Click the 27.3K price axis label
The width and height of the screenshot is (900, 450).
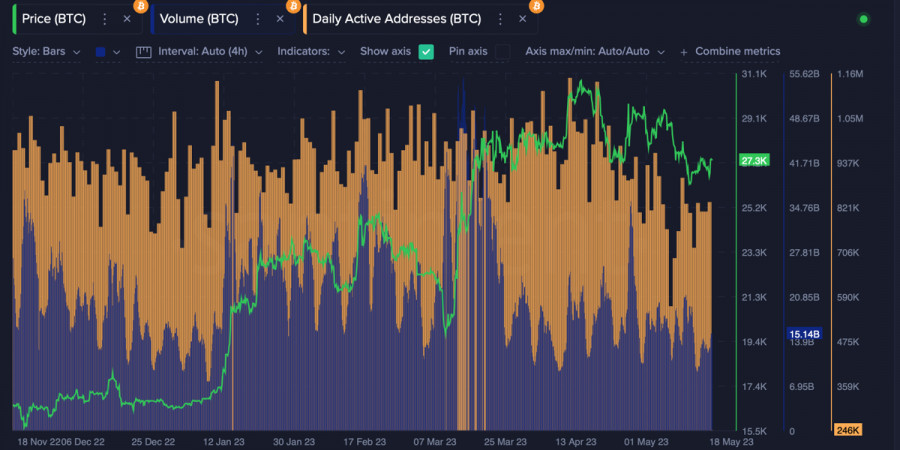[x=753, y=160]
